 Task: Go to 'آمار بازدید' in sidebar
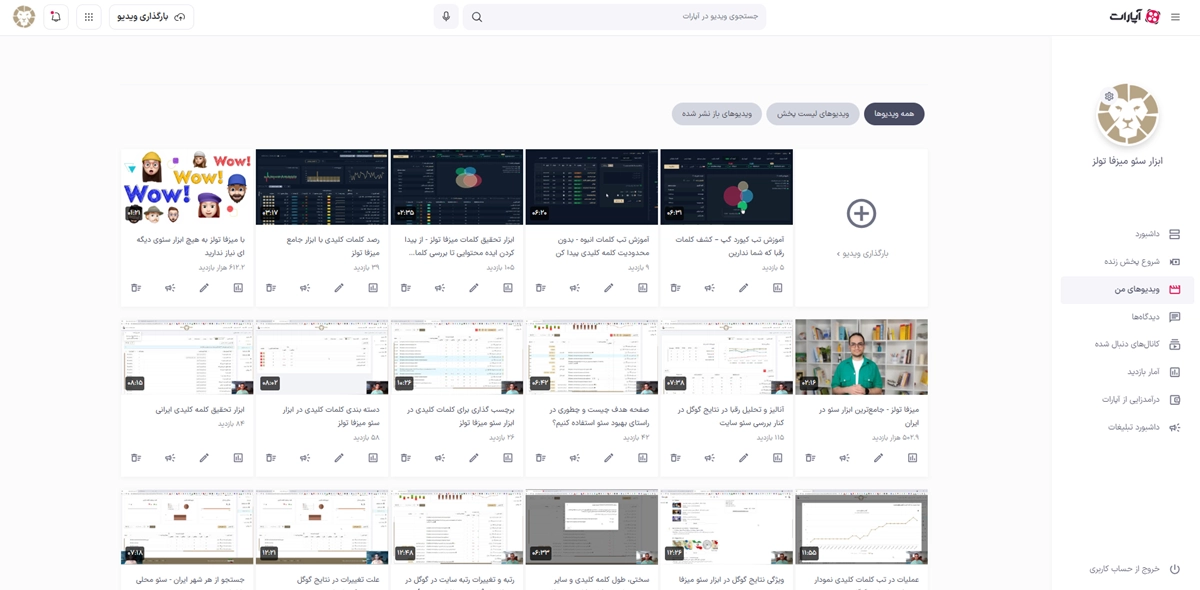(1142, 372)
